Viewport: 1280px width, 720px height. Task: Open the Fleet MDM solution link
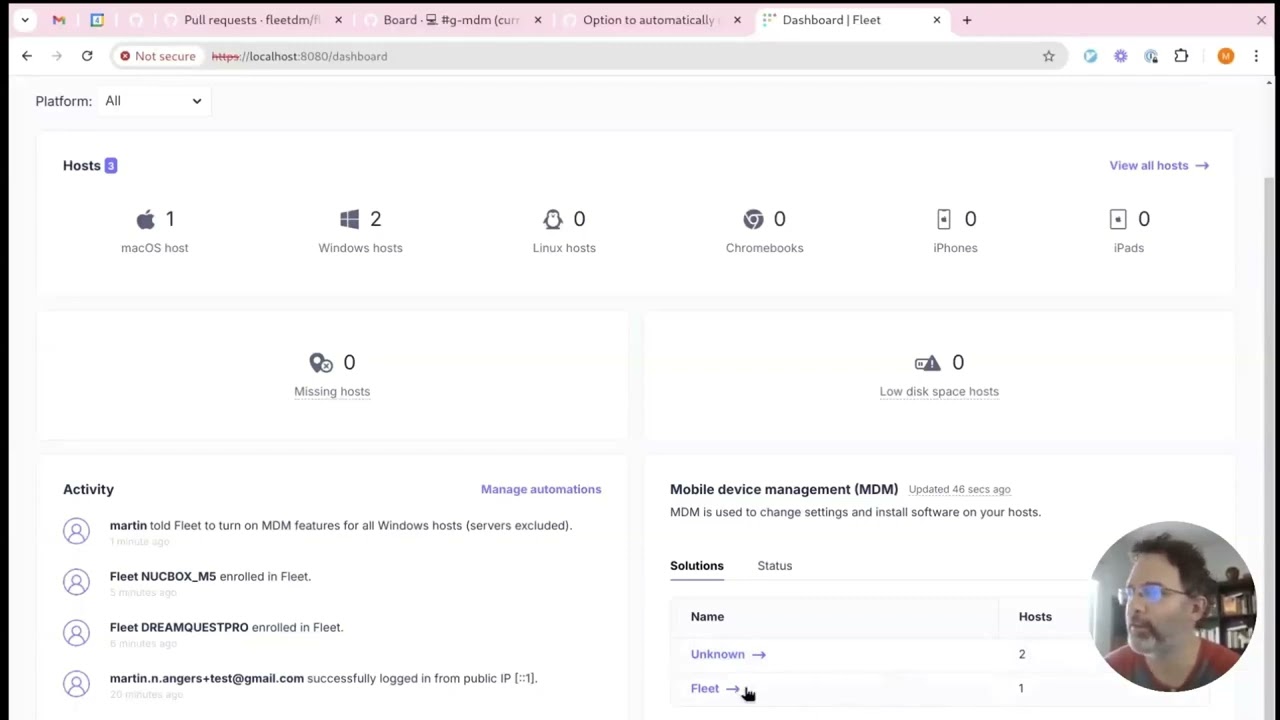(715, 688)
